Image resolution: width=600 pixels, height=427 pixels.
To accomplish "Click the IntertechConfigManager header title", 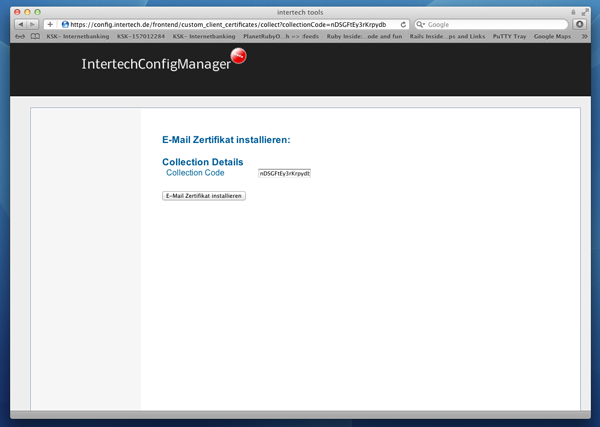I will pyautogui.click(x=156, y=64).
